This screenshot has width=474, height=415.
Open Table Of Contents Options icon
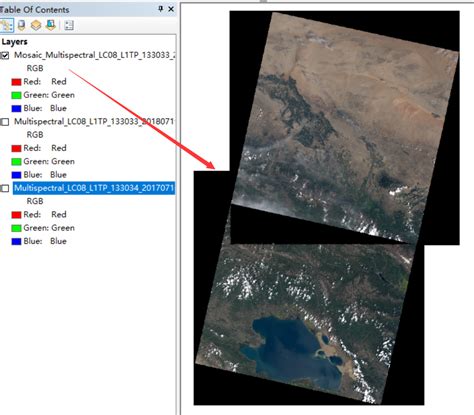(x=69, y=25)
